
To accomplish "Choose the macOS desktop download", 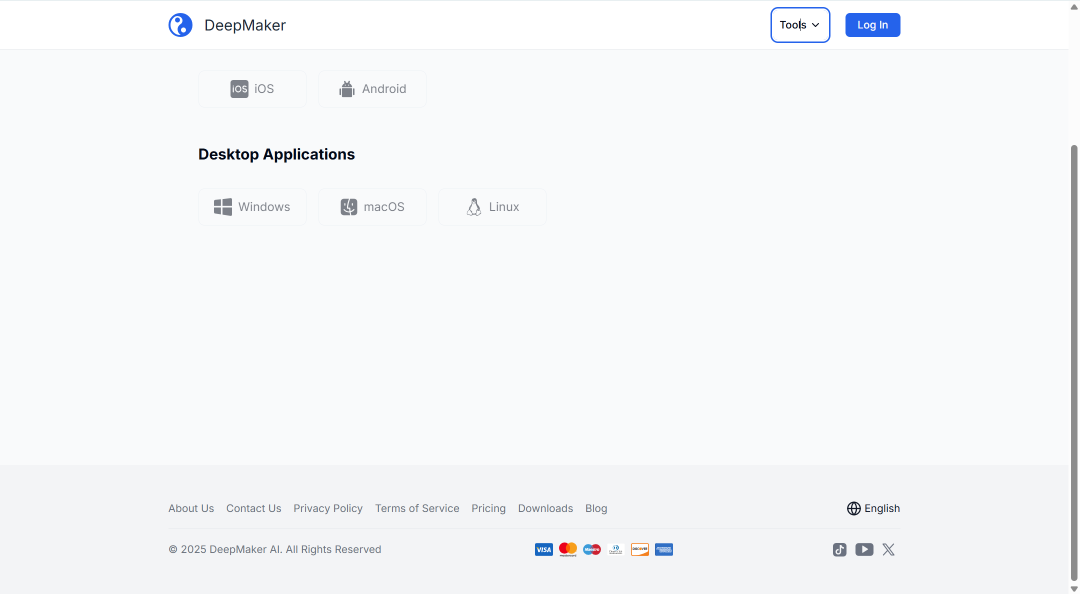I will pos(372,207).
